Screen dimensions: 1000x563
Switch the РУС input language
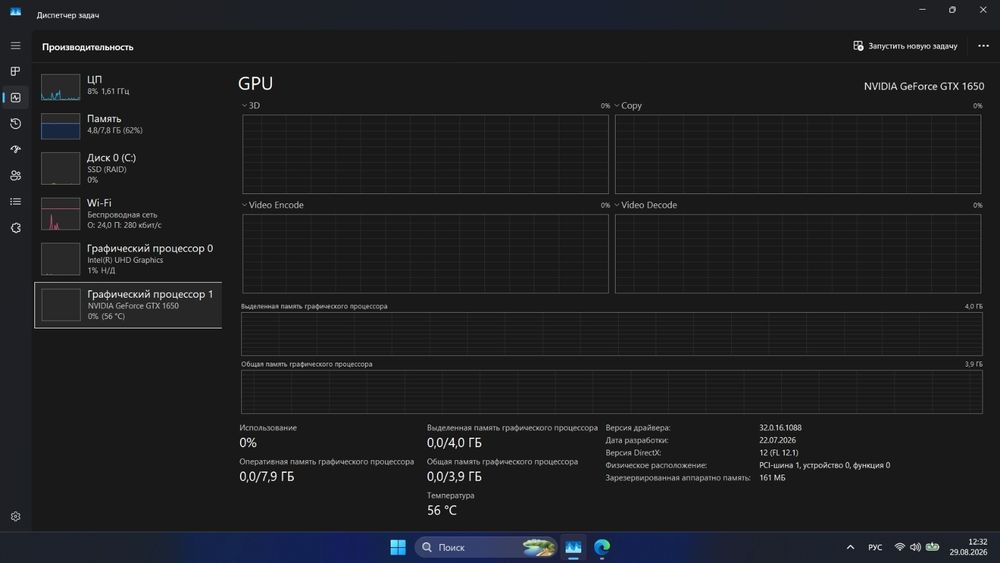click(875, 548)
